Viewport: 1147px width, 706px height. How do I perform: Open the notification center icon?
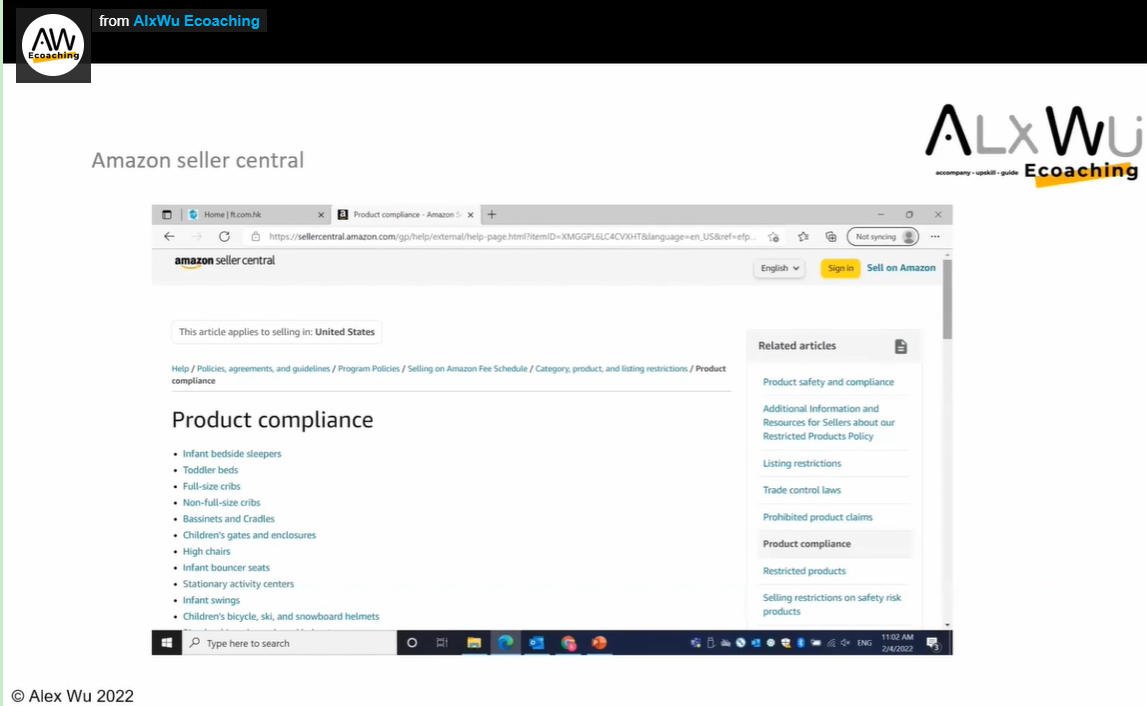click(x=933, y=643)
